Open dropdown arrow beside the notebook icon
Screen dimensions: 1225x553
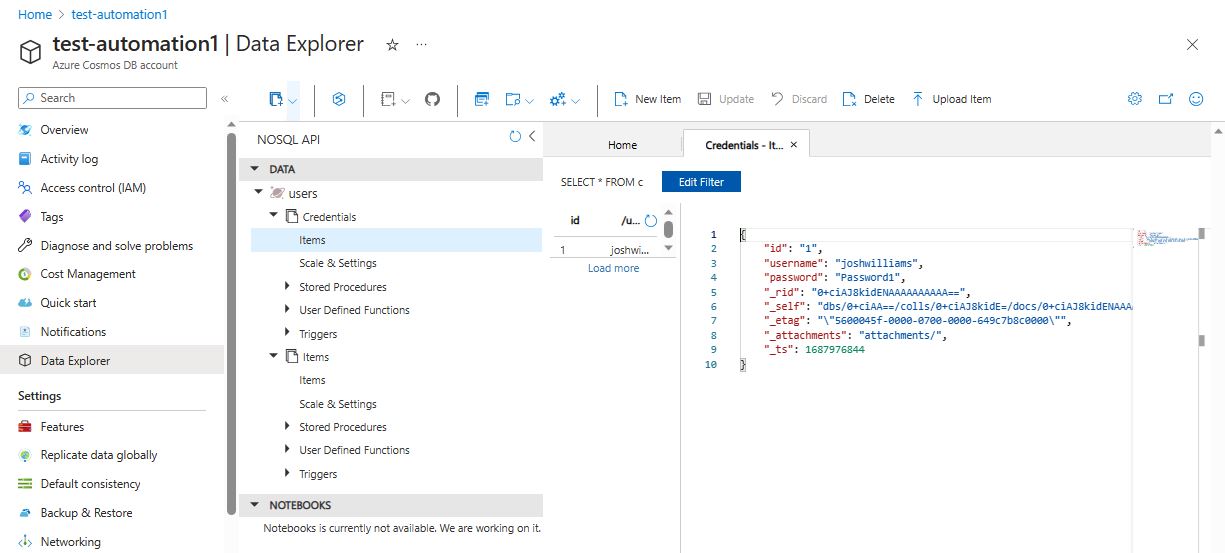[x=406, y=100]
